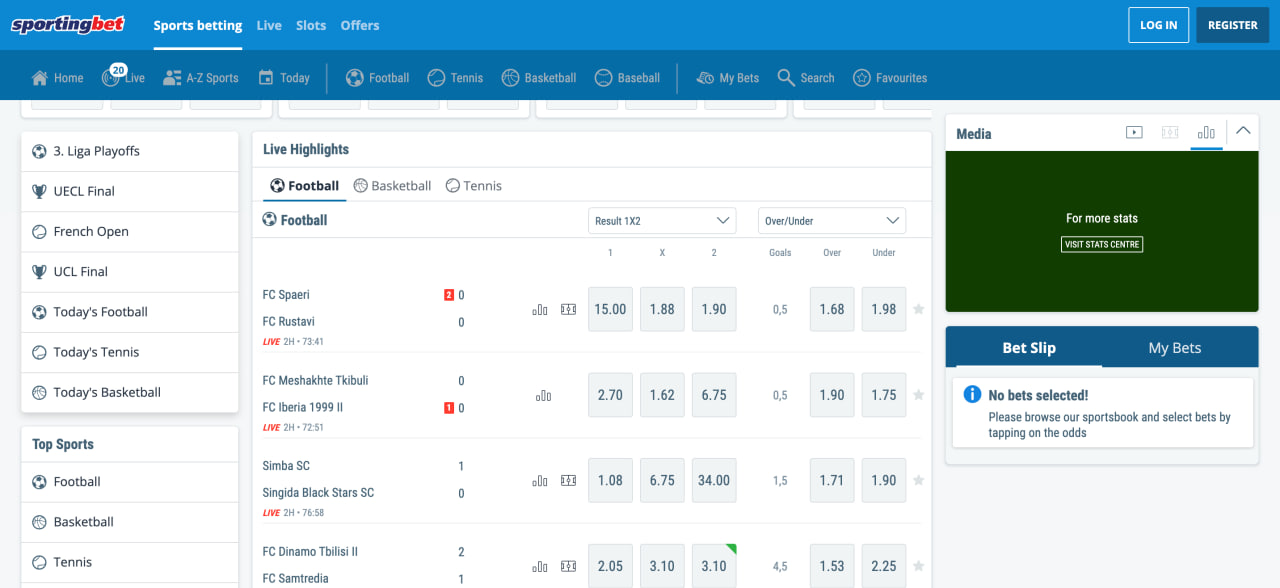Open French Open link
Image resolution: width=1280 pixels, height=588 pixels.
coord(130,231)
